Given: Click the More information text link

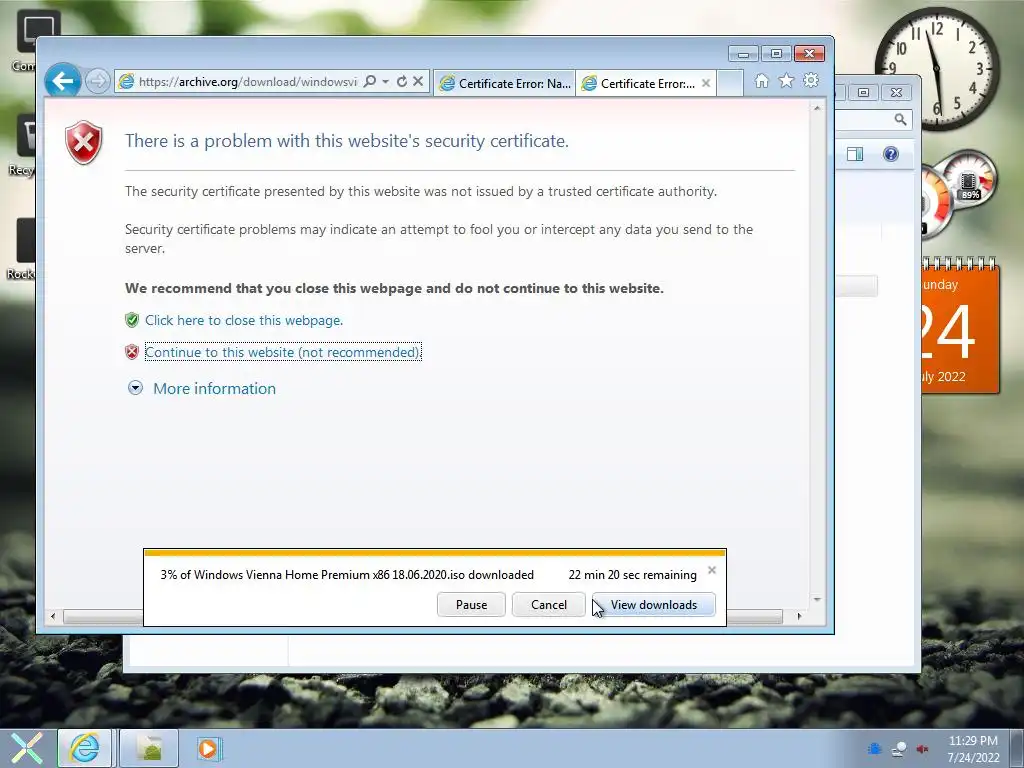Looking at the screenshot, I should [214, 389].
